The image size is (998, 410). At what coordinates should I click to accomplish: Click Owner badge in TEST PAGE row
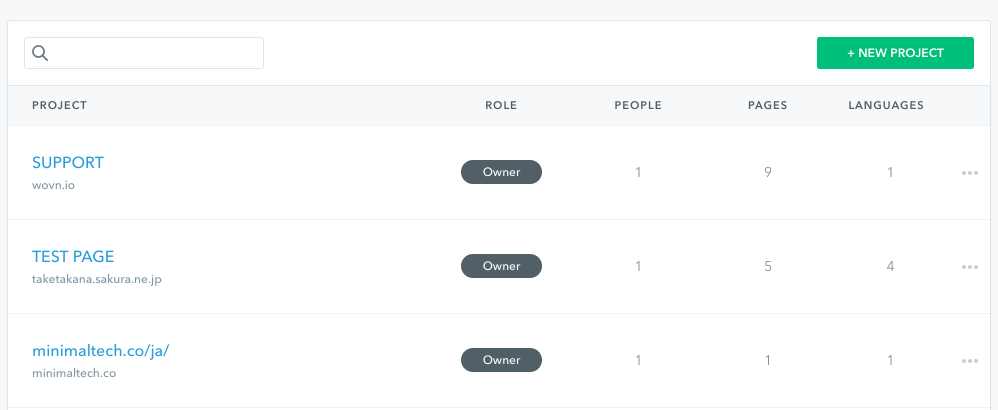(x=501, y=266)
